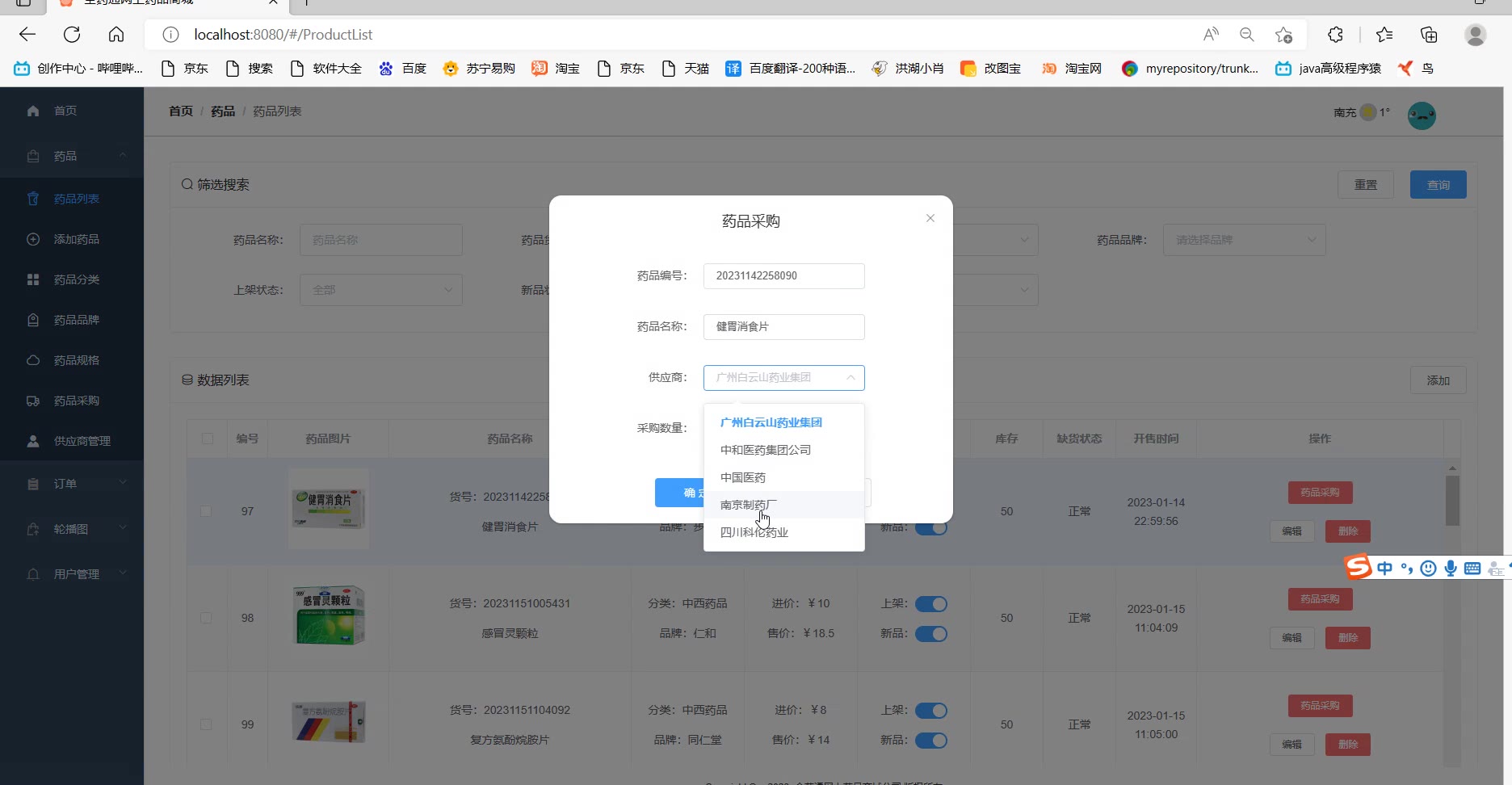Check the checkbox for row 99
This screenshot has height=785, width=1512.
click(x=206, y=724)
